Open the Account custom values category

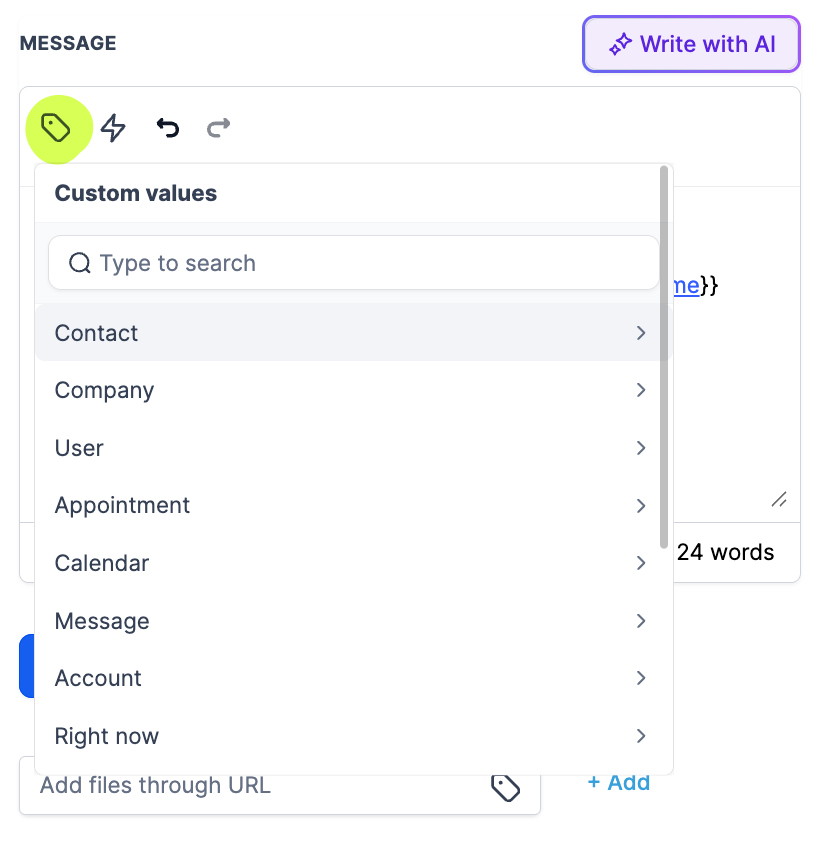point(349,678)
